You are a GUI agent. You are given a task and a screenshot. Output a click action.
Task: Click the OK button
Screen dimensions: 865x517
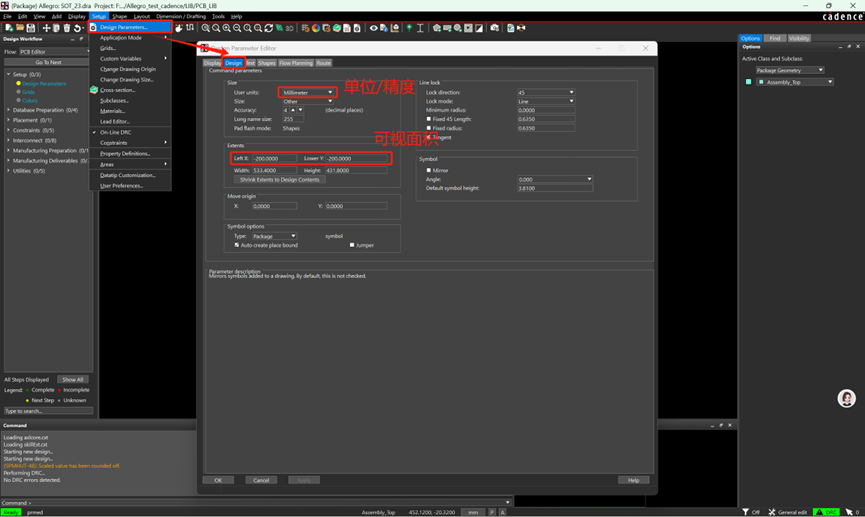218,480
